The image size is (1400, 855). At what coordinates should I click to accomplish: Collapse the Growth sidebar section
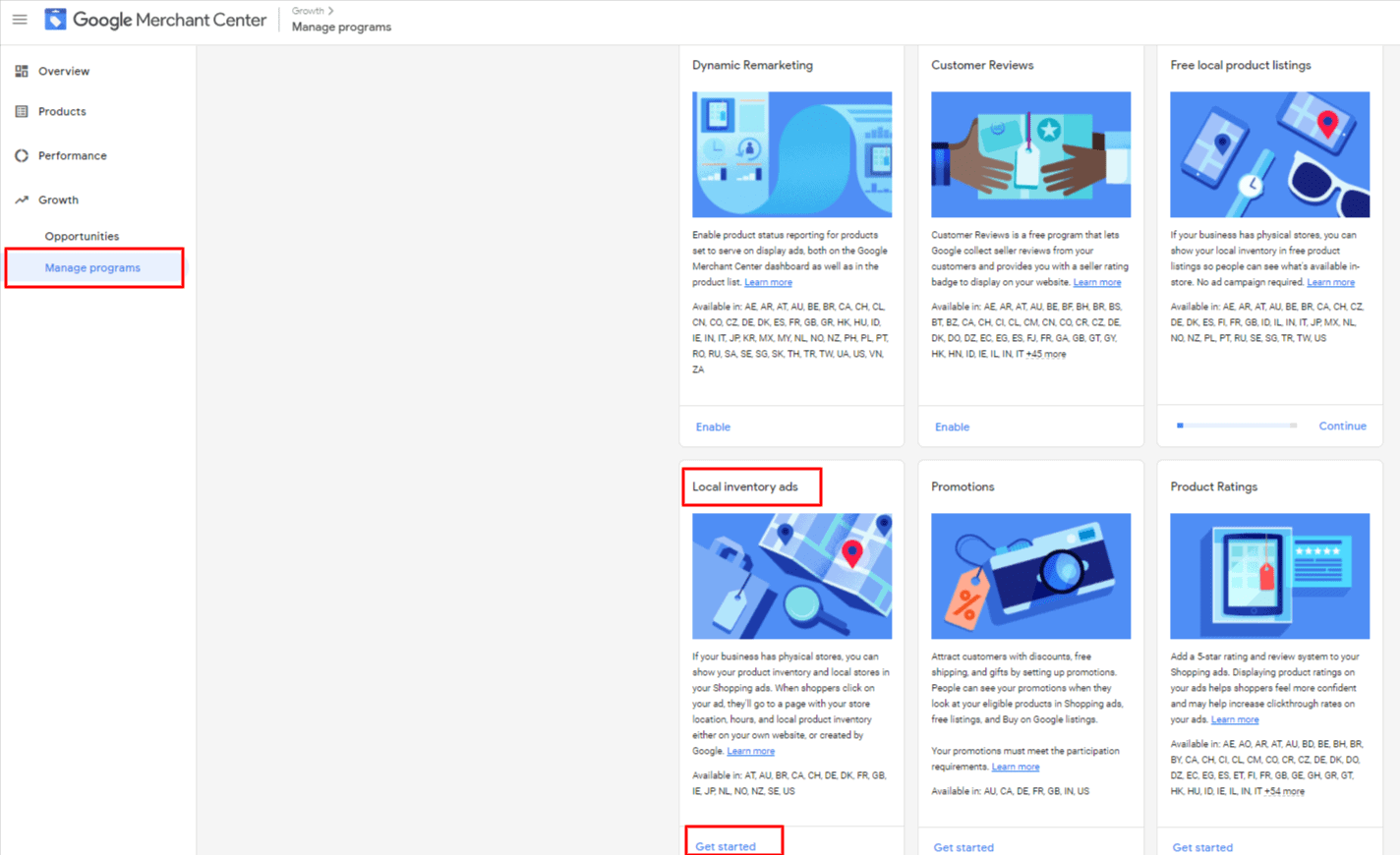pyautogui.click(x=58, y=199)
